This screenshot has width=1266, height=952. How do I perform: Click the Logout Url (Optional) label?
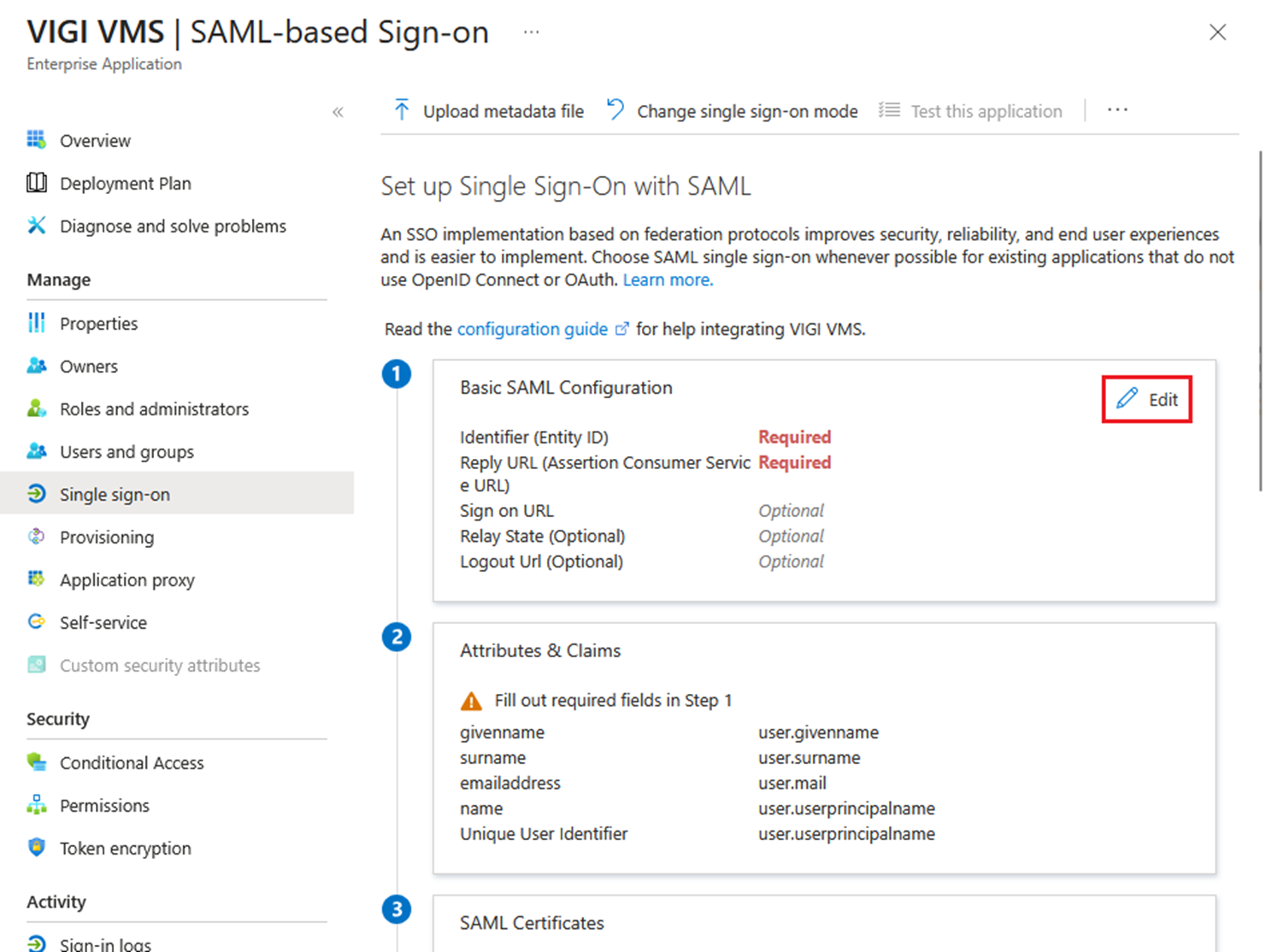click(x=542, y=562)
